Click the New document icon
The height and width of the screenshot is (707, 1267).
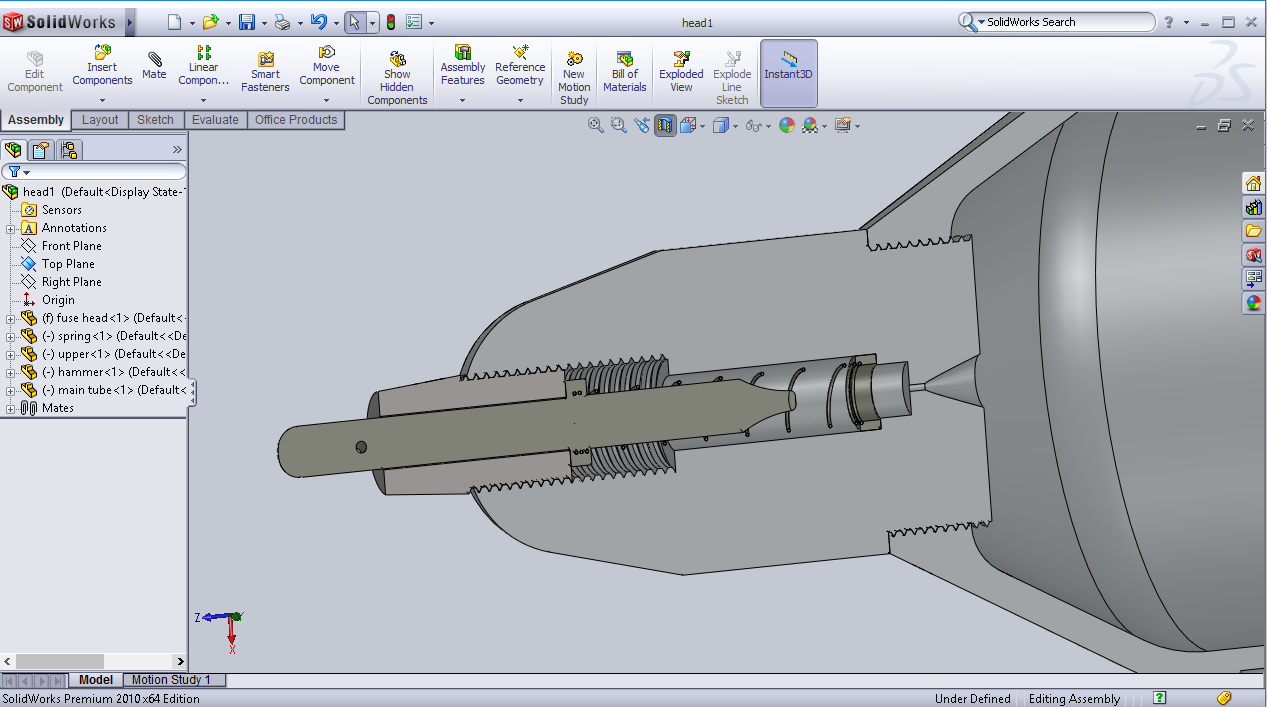[x=175, y=22]
